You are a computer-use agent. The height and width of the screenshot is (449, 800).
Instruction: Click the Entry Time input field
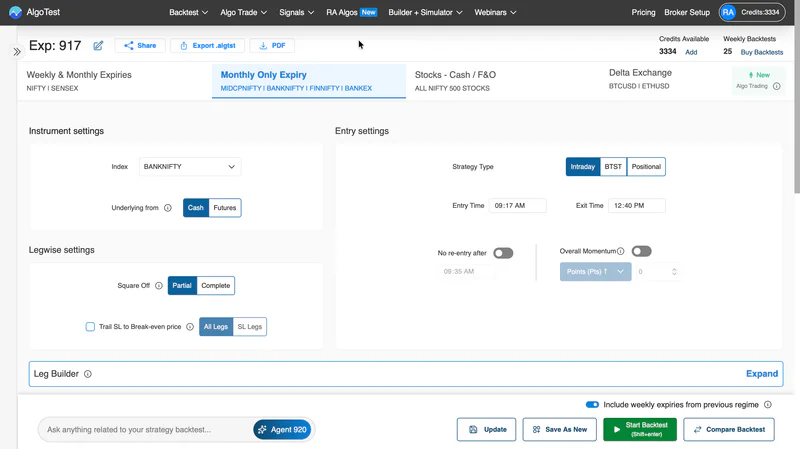517,206
